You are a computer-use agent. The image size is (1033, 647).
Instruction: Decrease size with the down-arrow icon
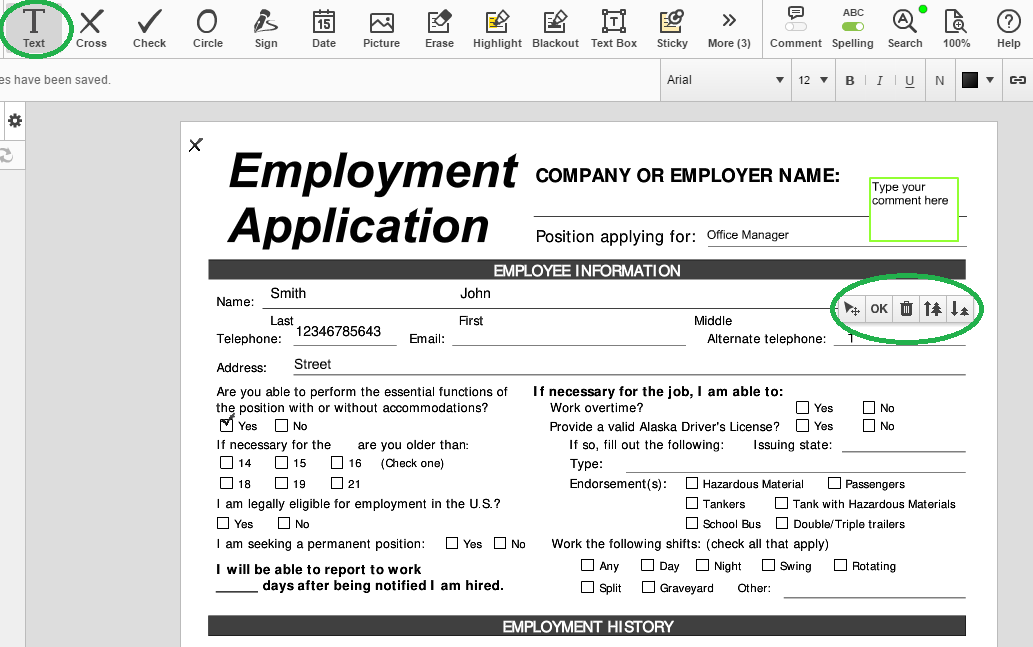click(959, 308)
